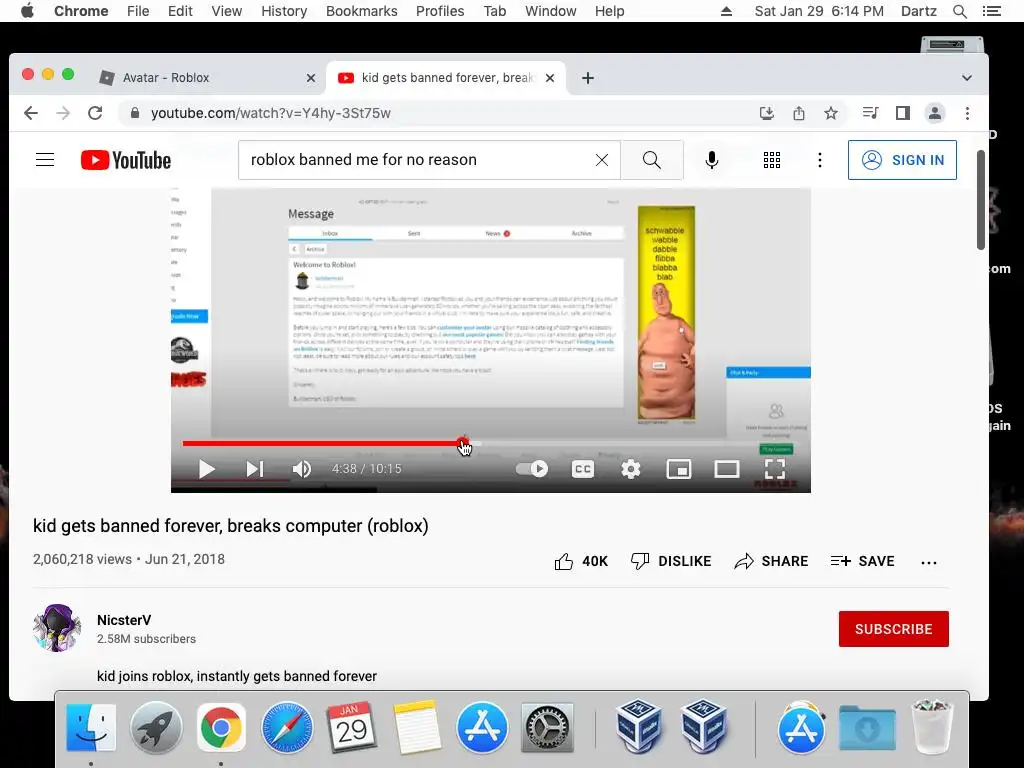This screenshot has height=768, width=1024.
Task: Open the Profiles menu
Action: click(440, 11)
